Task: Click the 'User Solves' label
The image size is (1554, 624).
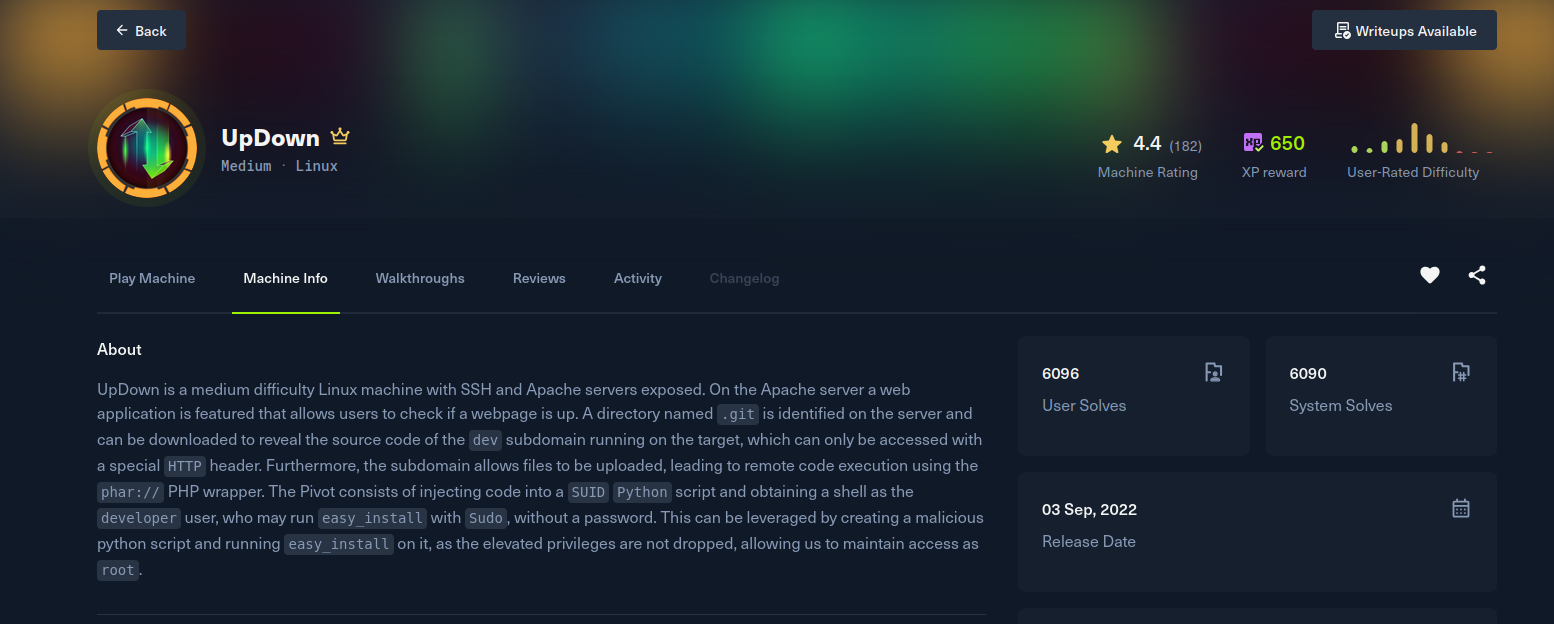Action: 1084,405
